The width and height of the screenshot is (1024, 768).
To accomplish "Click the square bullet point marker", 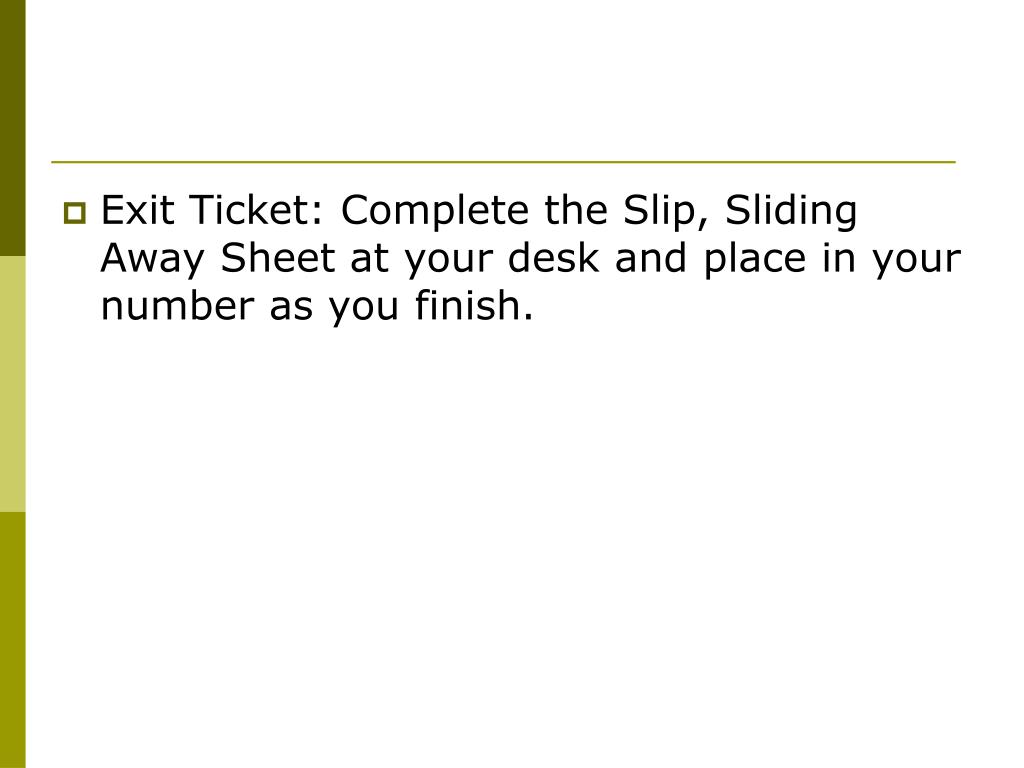I will 75,213.
